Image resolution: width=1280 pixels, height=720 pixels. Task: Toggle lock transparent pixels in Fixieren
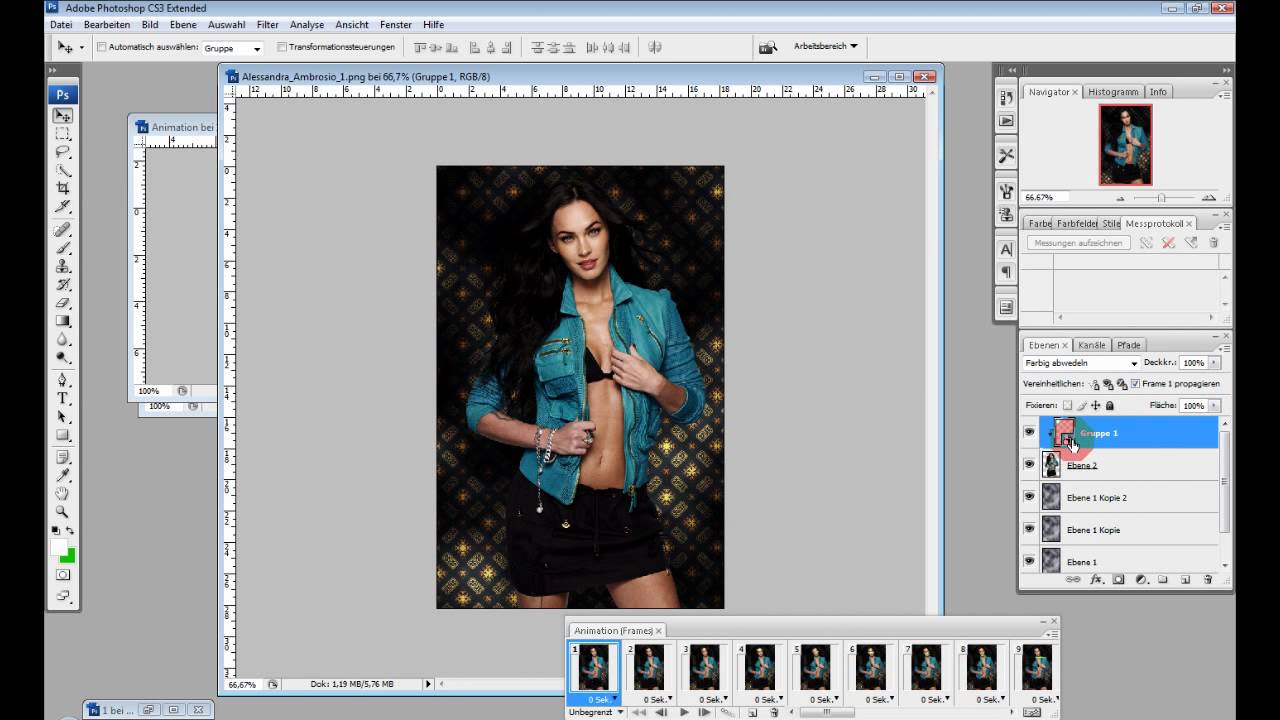click(x=1067, y=405)
